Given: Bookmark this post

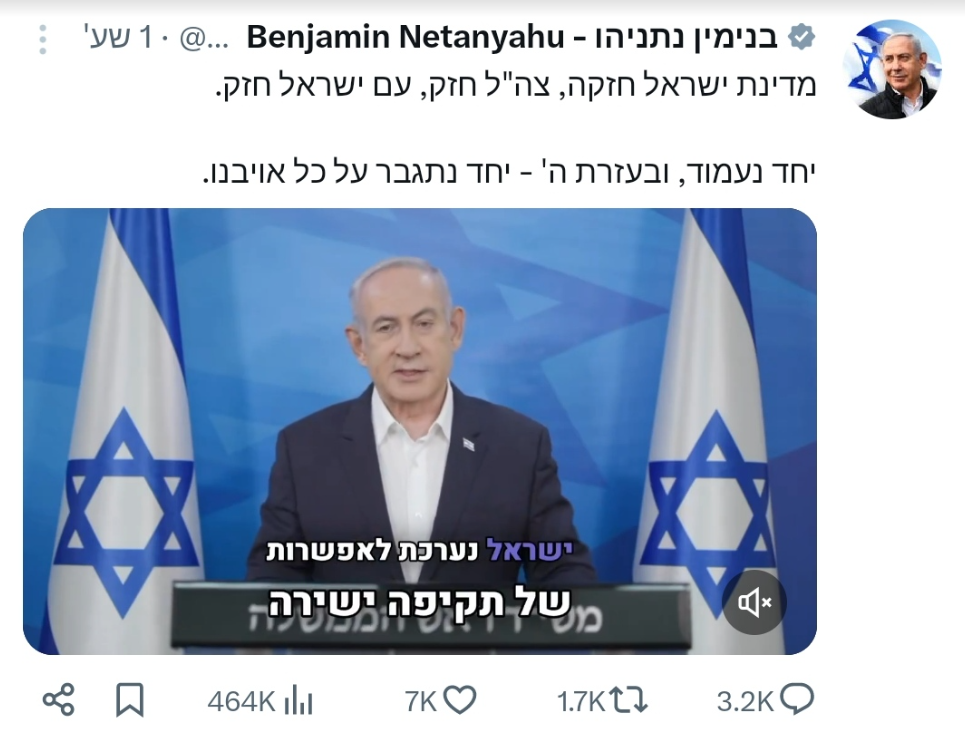Looking at the screenshot, I should pos(130,700).
